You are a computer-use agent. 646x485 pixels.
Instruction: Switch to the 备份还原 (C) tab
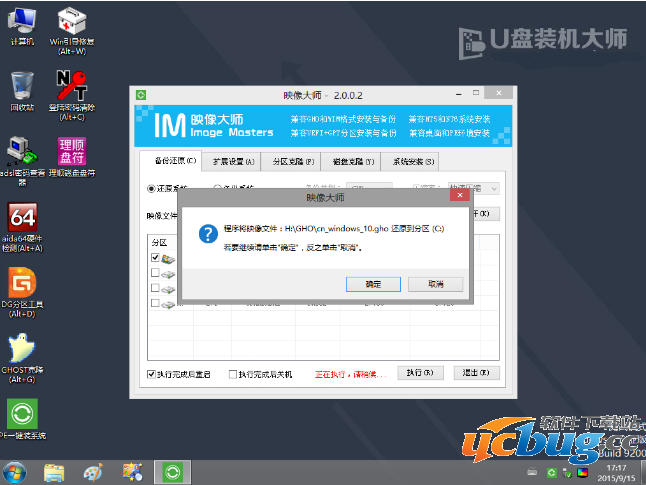tap(171, 161)
